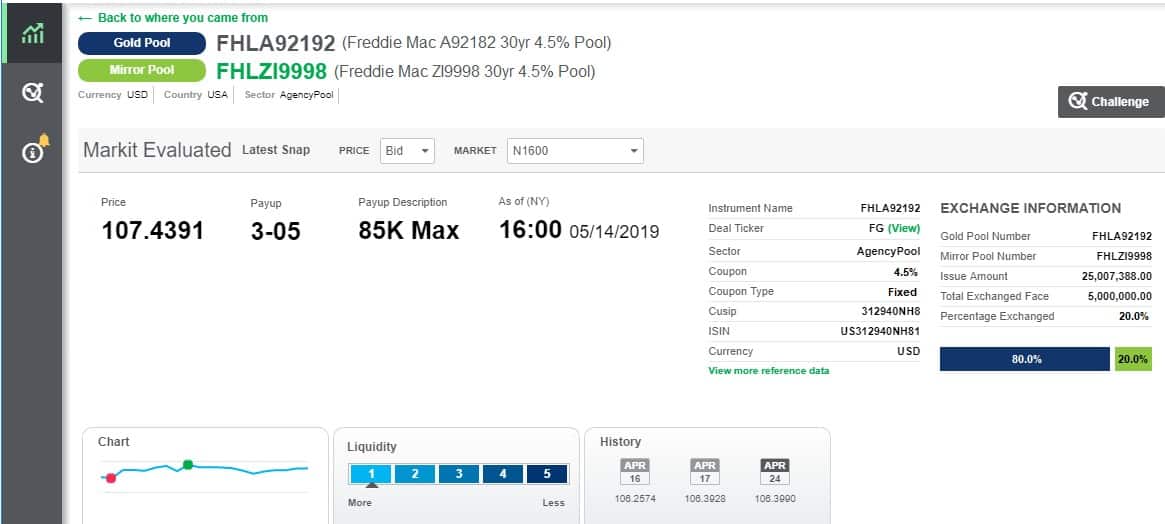Image resolution: width=1165 pixels, height=524 pixels.
Task: Select liquidity score 3
Action: 458,473
